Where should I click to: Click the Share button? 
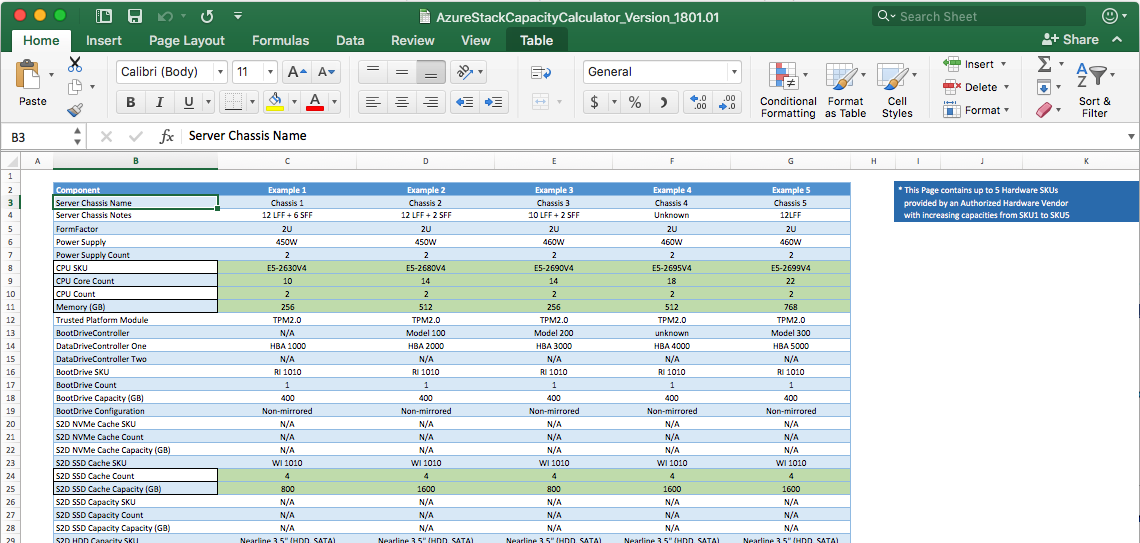tap(1071, 39)
